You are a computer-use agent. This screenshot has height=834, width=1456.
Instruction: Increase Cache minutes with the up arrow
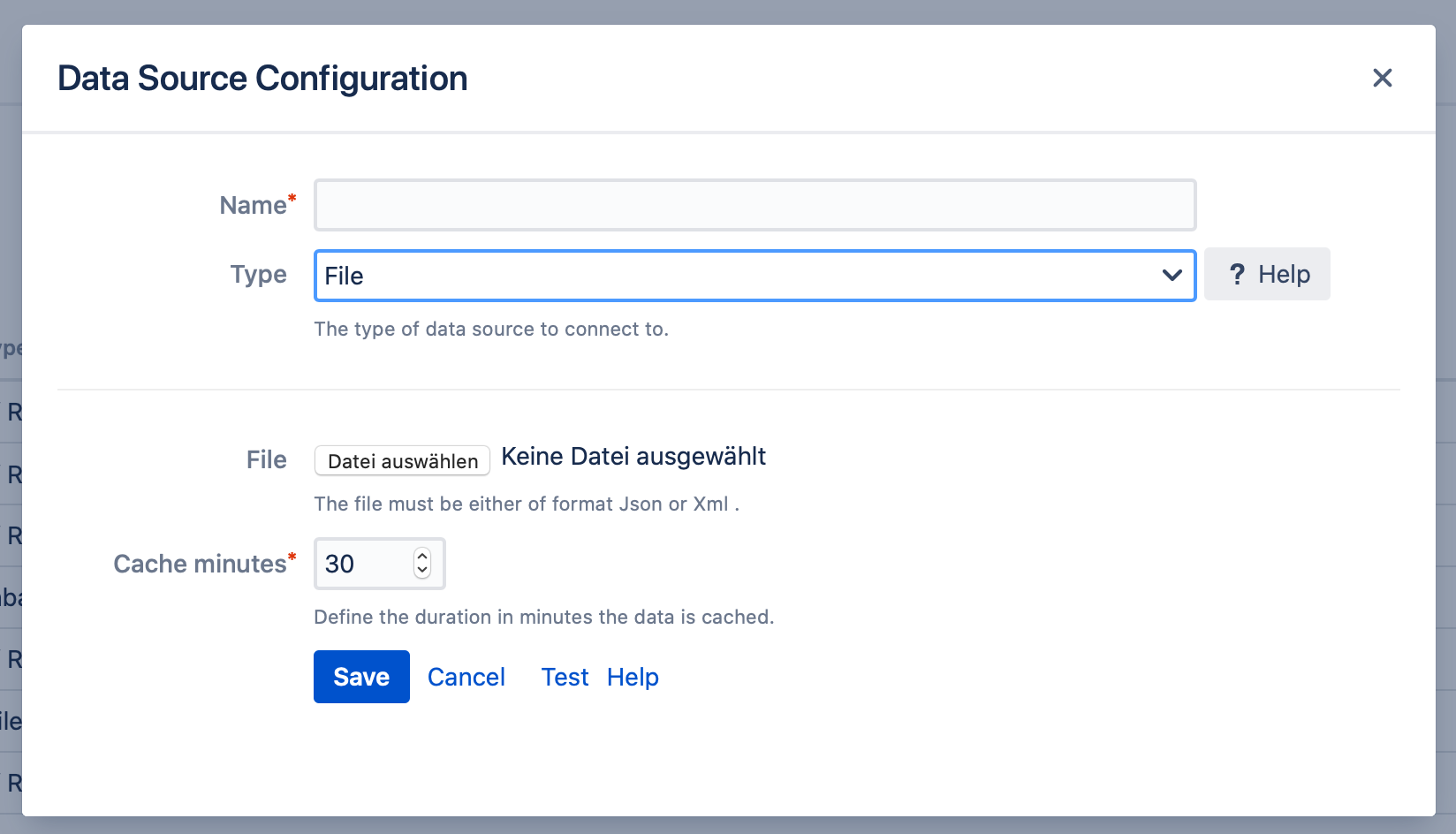422,557
